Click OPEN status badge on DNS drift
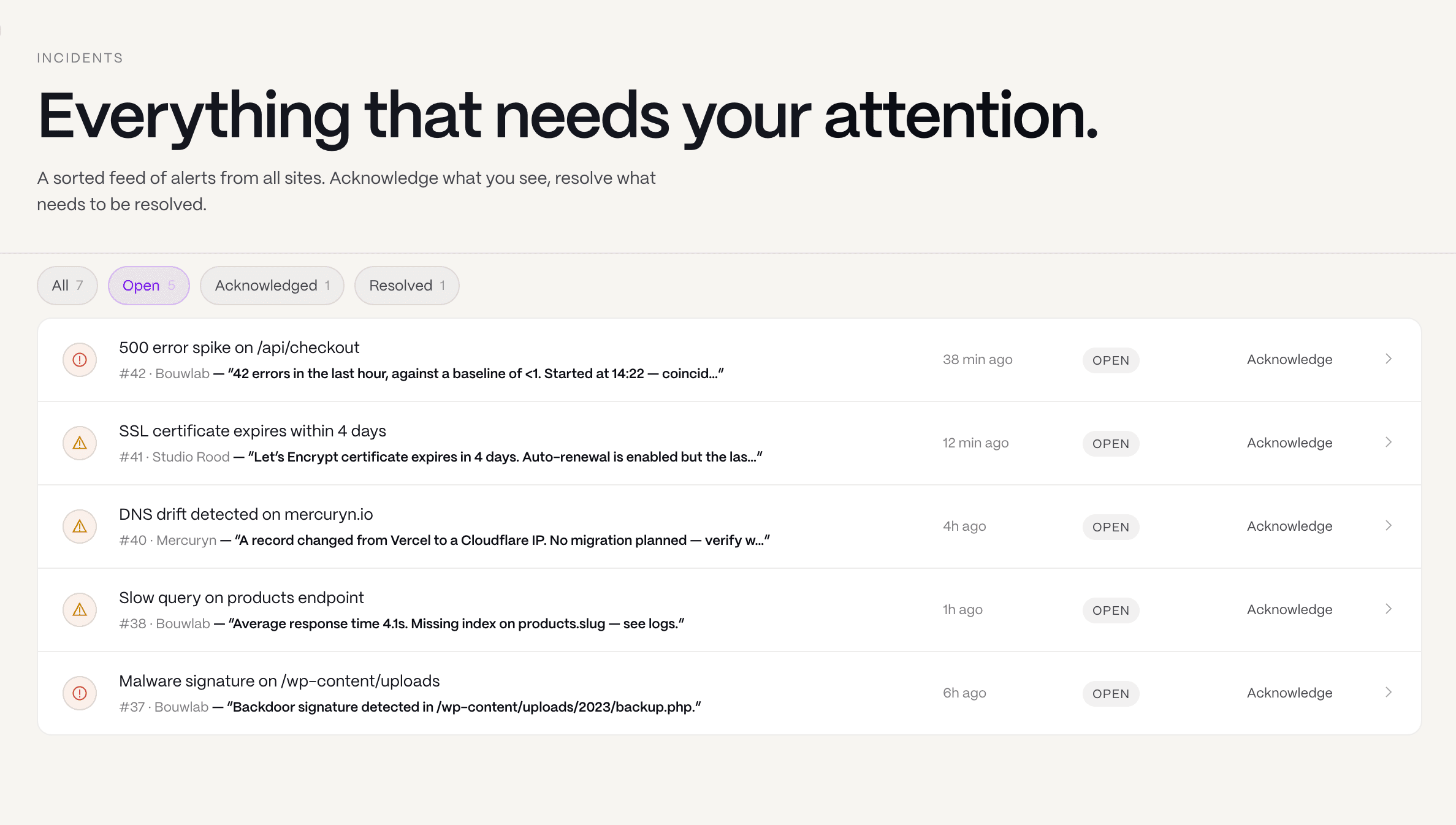The height and width of the screenshot is (825, 1456). (x=1110, y=527)
